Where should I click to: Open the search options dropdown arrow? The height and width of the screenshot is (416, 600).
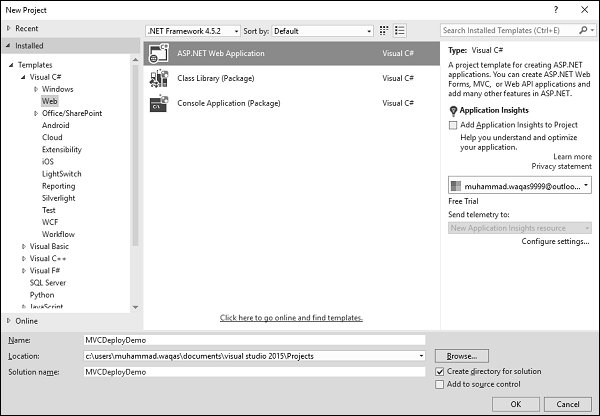(592, 30)
